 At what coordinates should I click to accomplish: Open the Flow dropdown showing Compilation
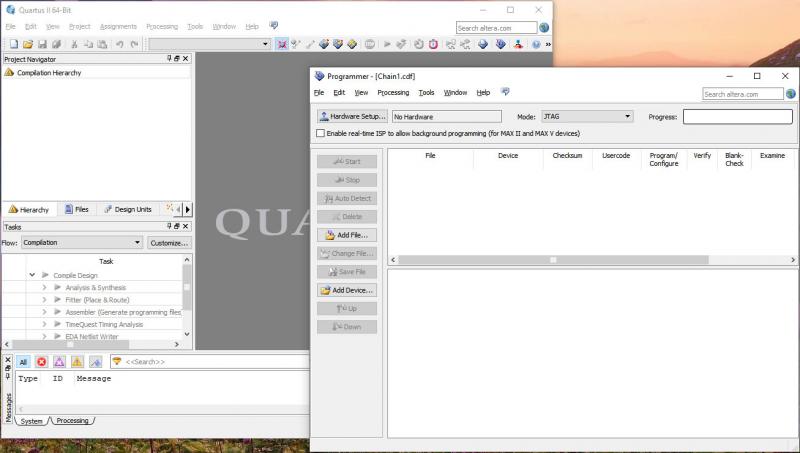[82, 242]
